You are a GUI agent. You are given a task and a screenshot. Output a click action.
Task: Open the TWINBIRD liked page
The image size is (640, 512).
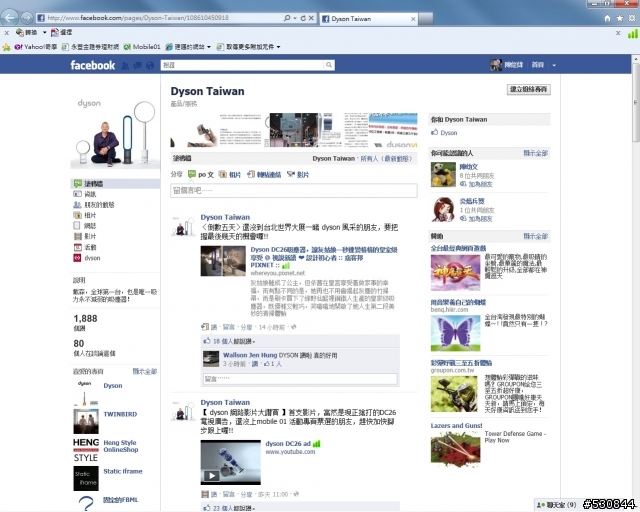[120, 414]
